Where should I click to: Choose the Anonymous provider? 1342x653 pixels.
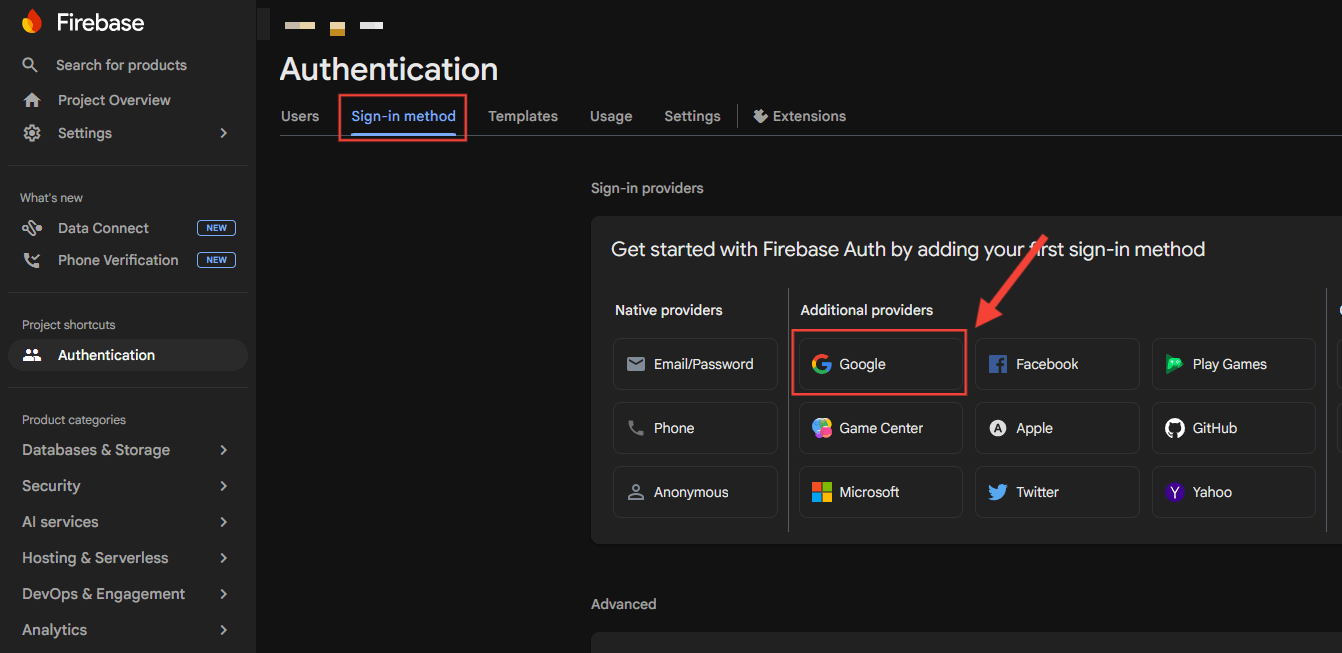(695, 492)
